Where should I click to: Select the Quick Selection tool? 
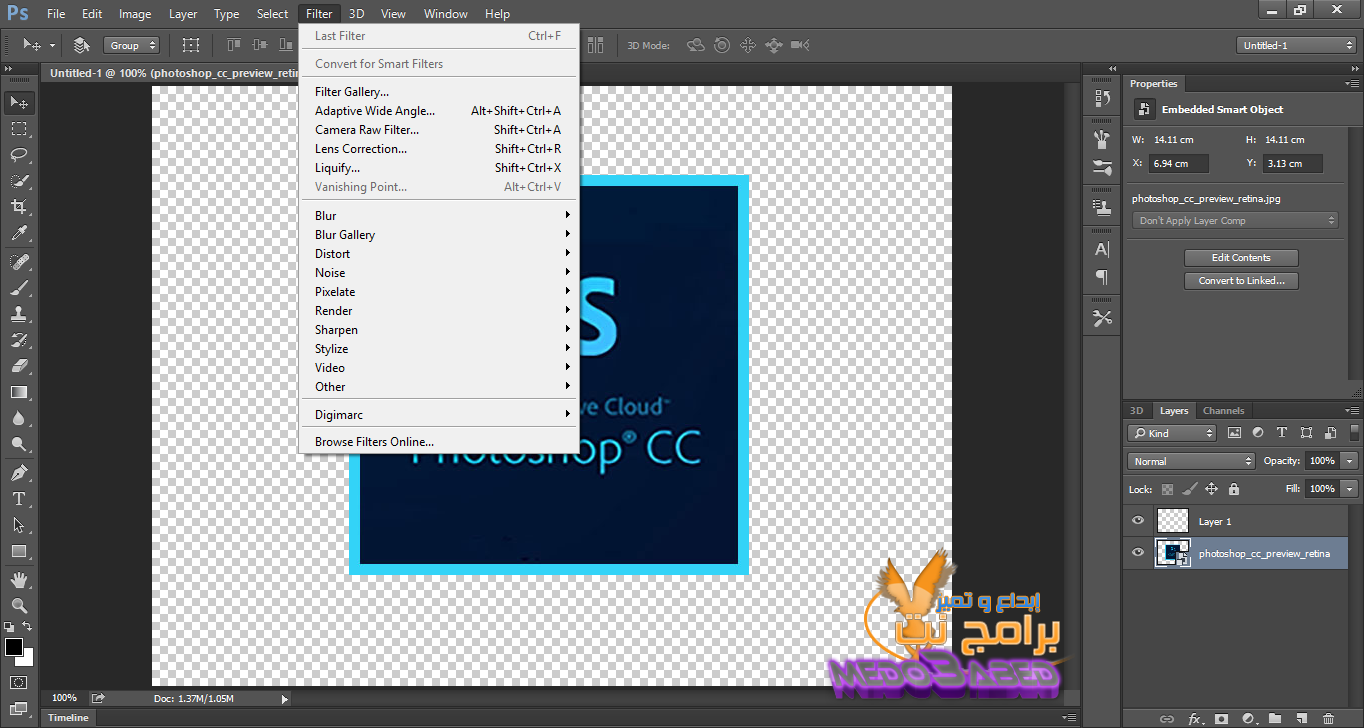point(19,181)
